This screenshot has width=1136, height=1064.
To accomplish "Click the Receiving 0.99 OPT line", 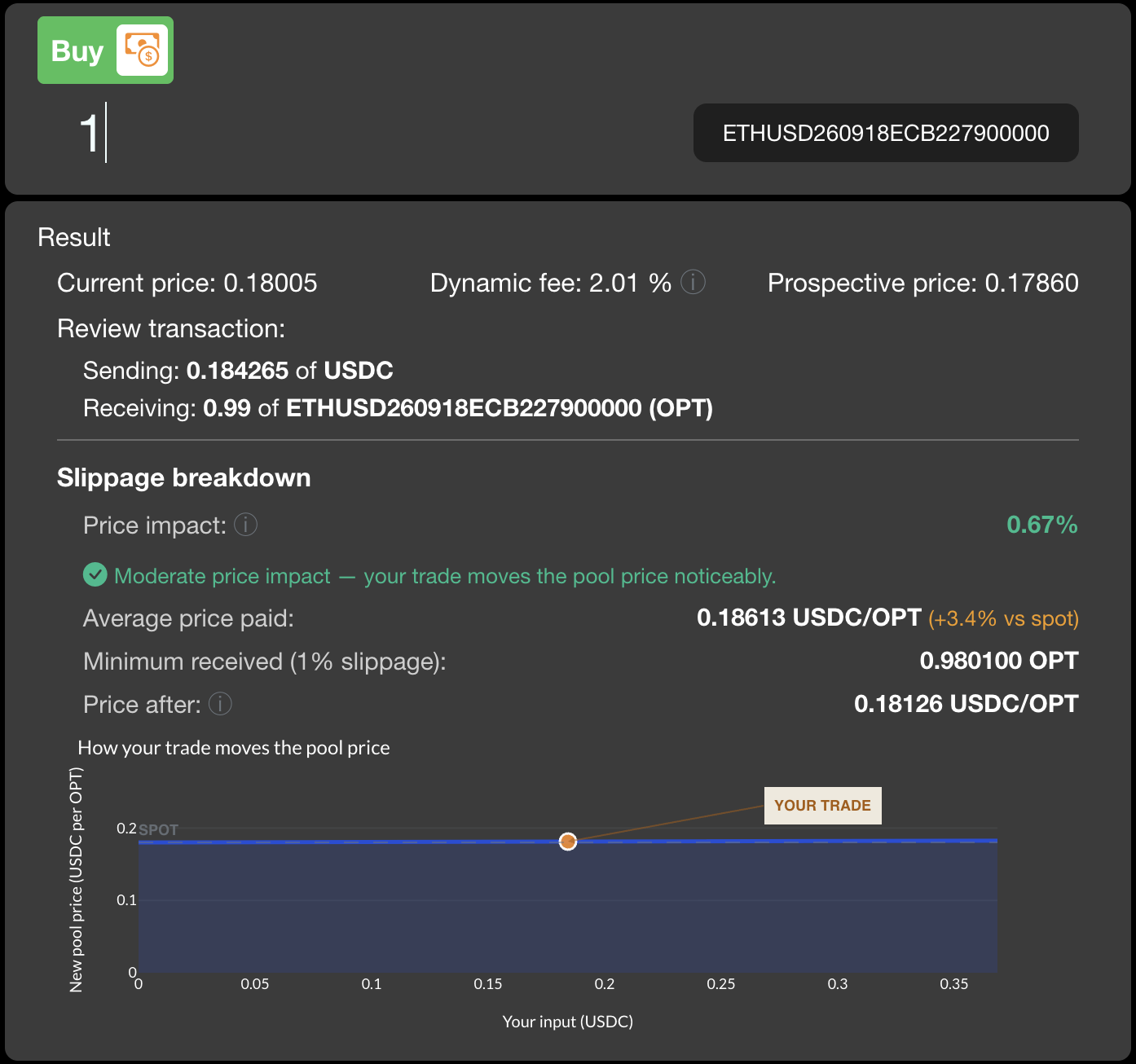I will pos(398,408).
